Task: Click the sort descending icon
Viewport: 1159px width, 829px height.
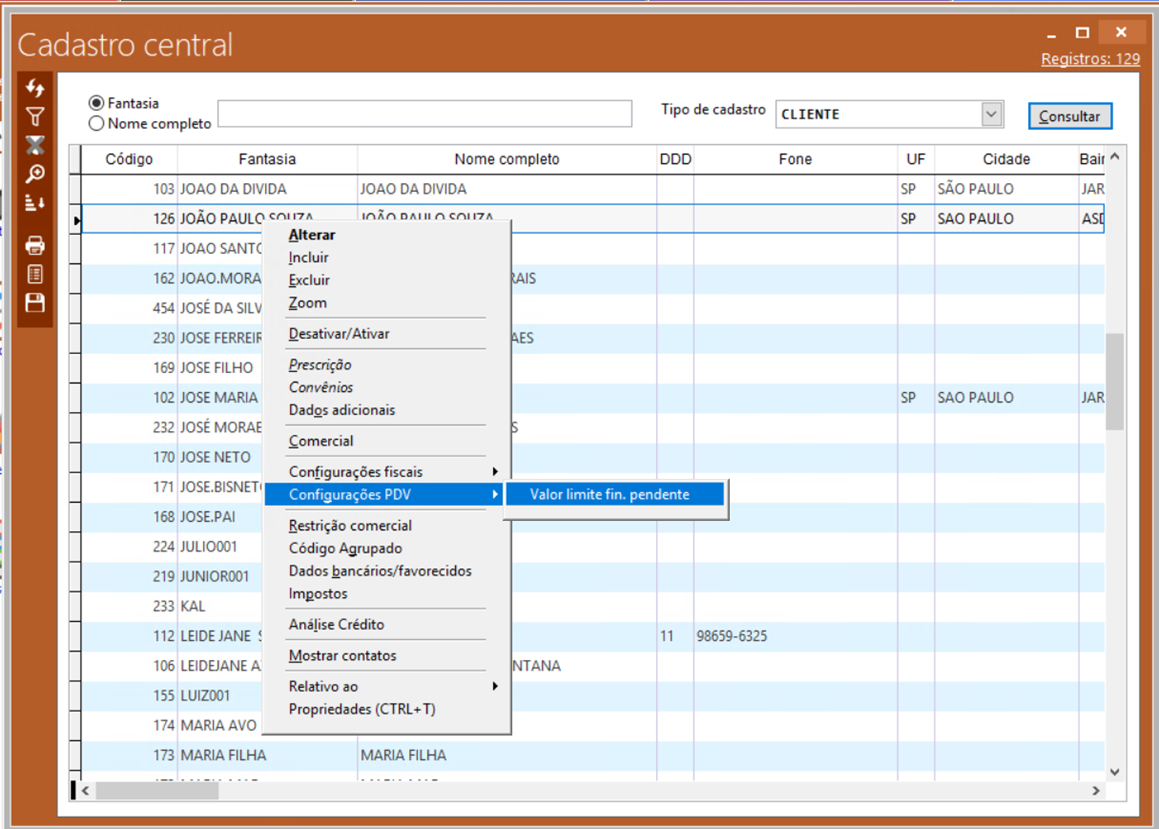Action: [35, 204]
